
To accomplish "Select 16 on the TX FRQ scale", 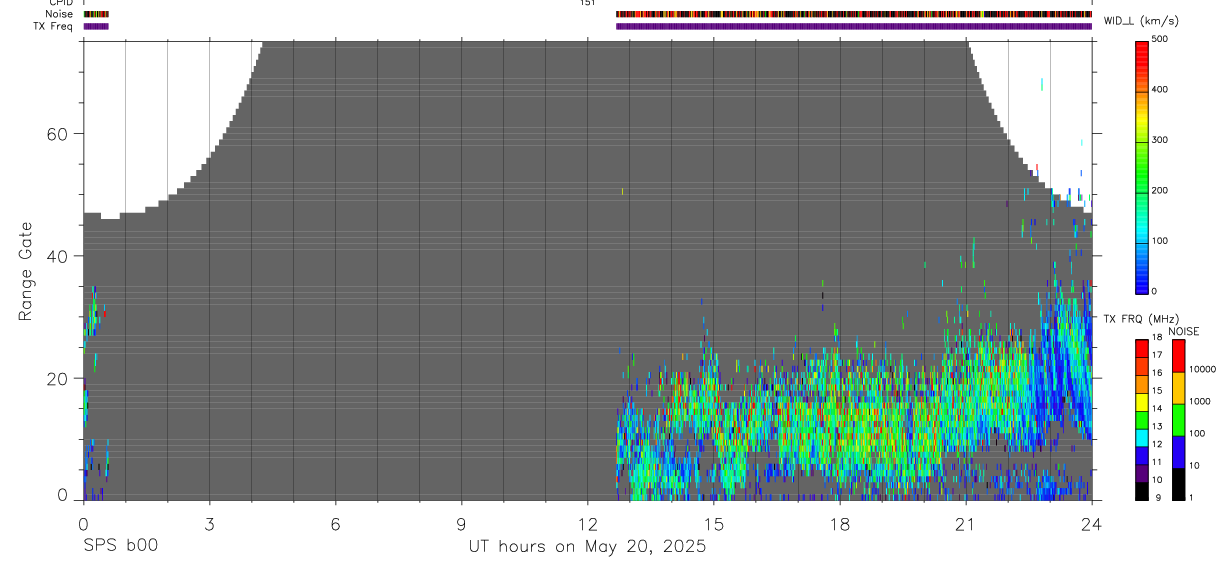I will 1157,373.
